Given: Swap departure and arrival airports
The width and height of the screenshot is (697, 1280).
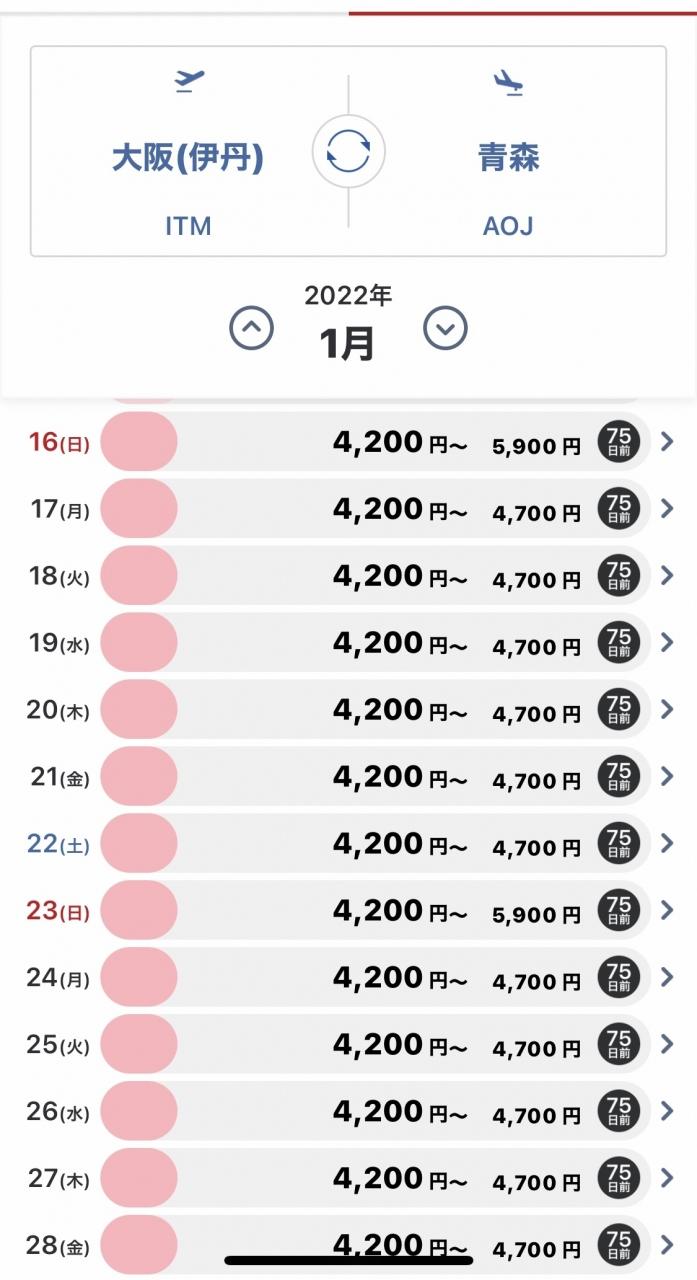Looking at the screenshot, I should pyautogui.click(x=348, y=151).
